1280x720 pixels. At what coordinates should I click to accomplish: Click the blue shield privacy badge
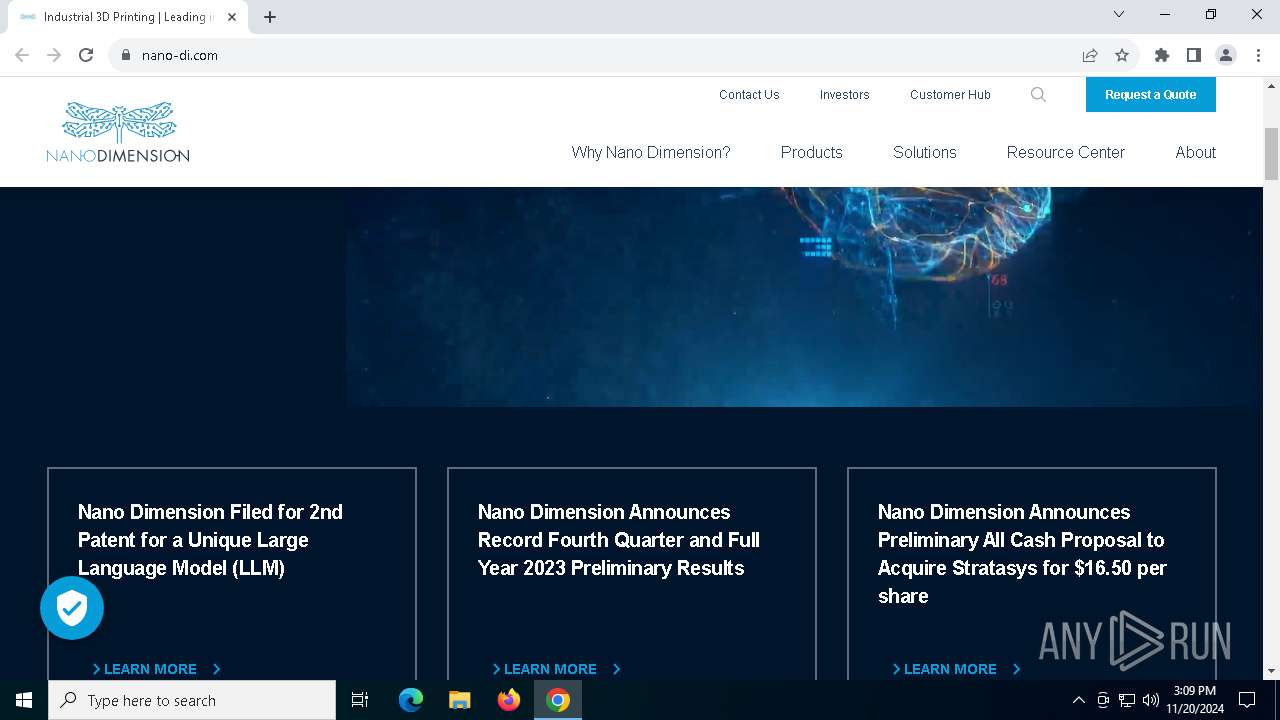point(72,608)
